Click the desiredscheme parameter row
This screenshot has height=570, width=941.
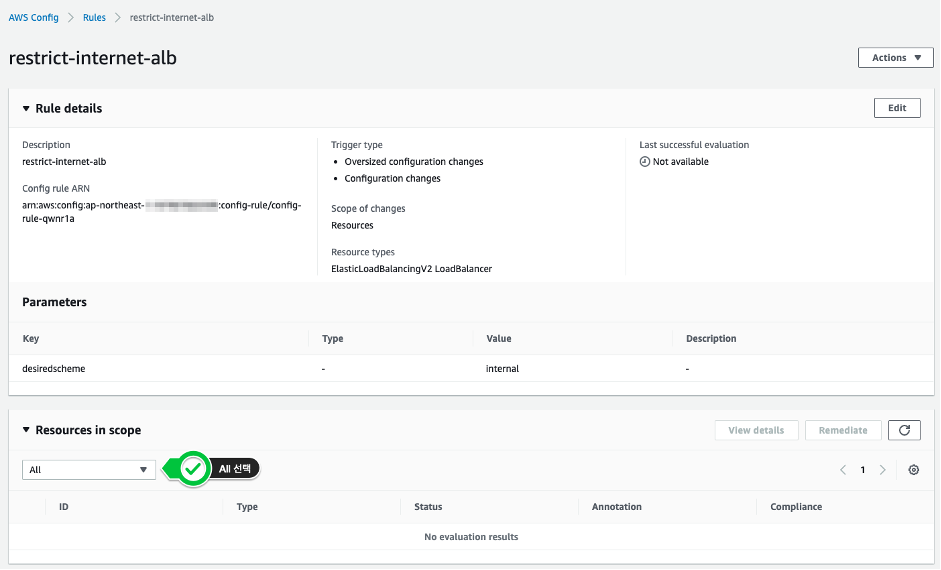point(54,369)
